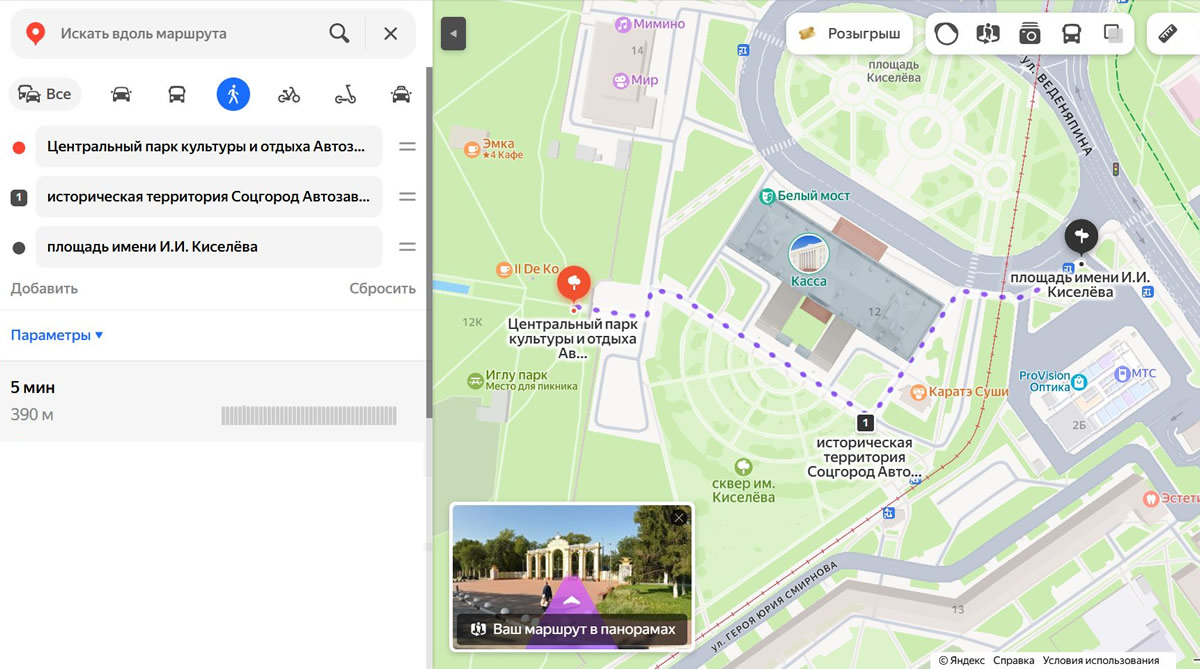Toggle the map layers switcher
Image resolution: width=1200 pixels, height=669 pixels.
click(1113, 34)
